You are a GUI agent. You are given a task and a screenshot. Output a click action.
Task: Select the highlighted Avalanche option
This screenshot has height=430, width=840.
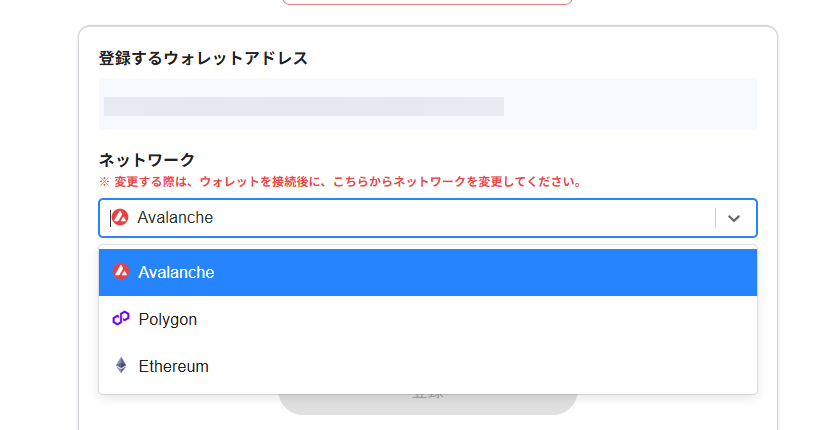pos(177,272)
